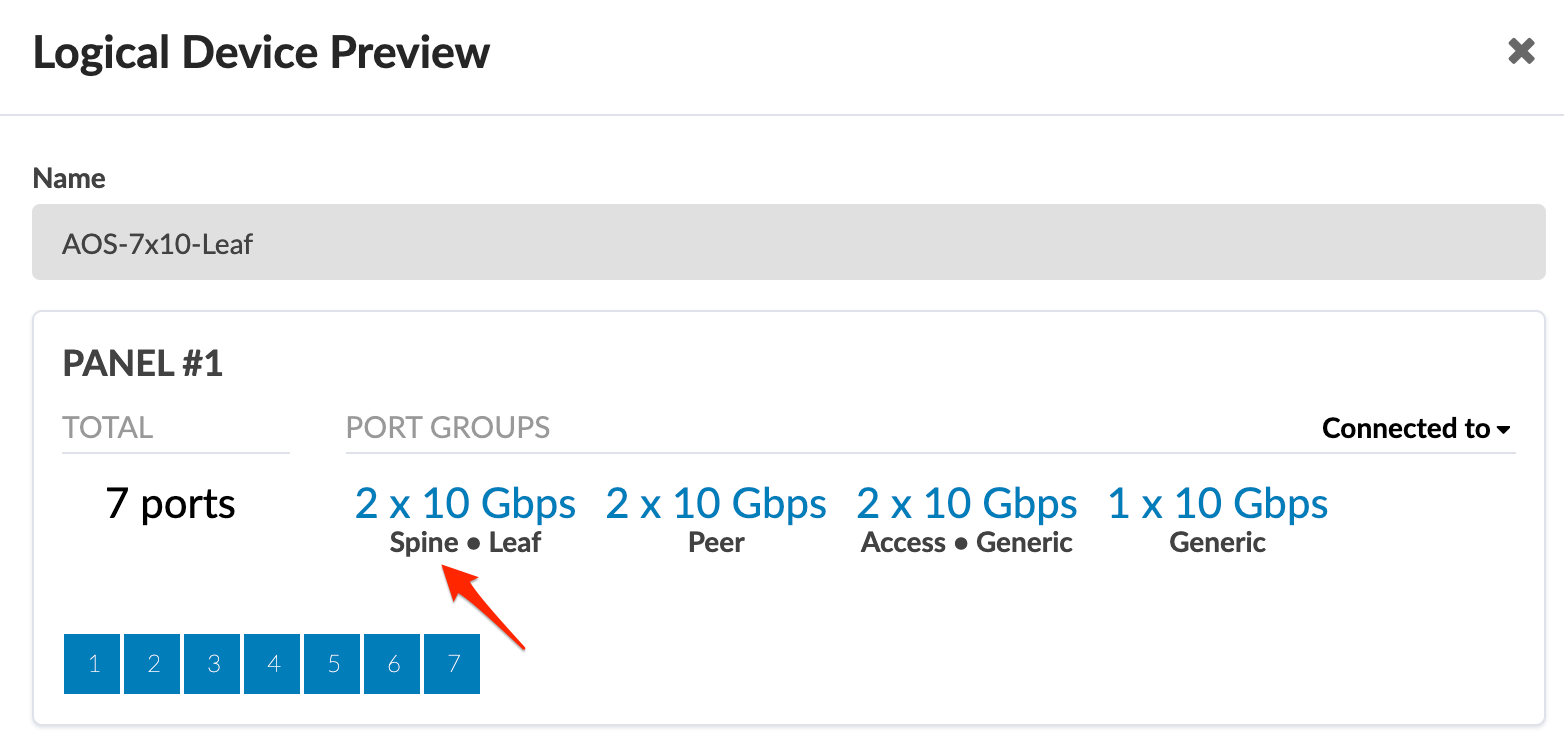1564x744 pixels.
Task: Select the 2 x 10 Gbps Access Generic group
Action: tap(967, 504)
